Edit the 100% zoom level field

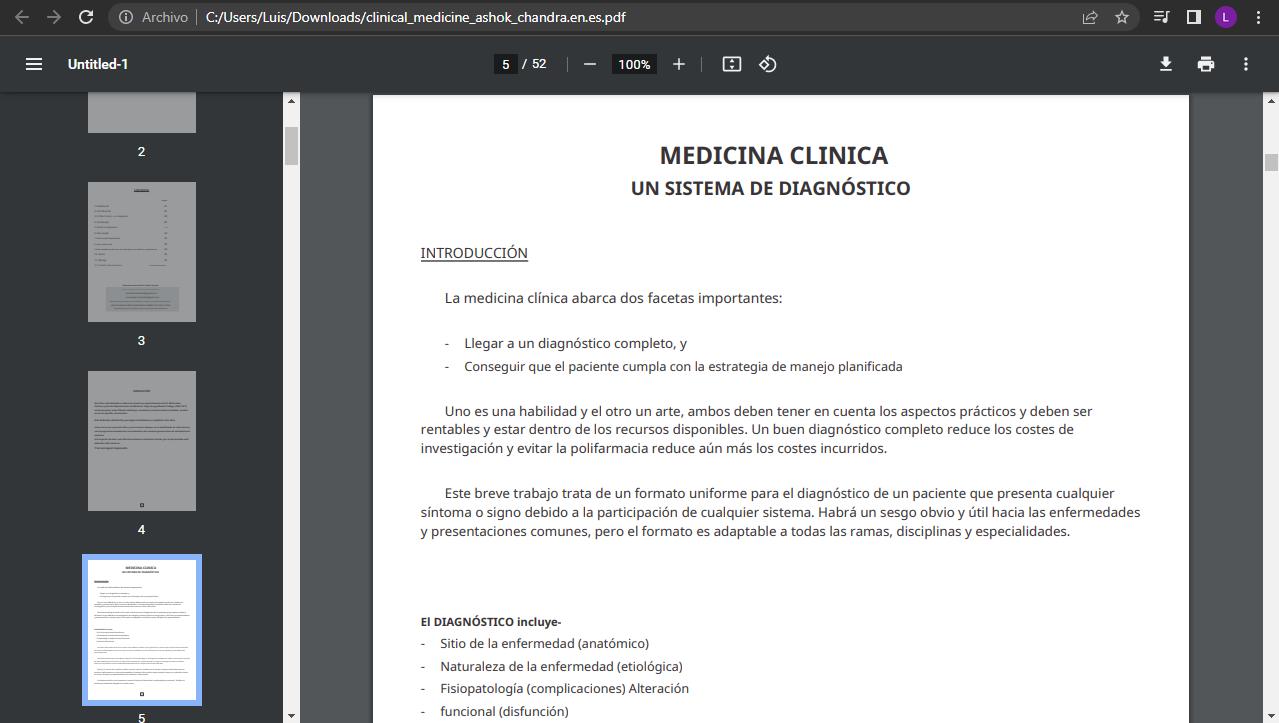coord(634,64)
